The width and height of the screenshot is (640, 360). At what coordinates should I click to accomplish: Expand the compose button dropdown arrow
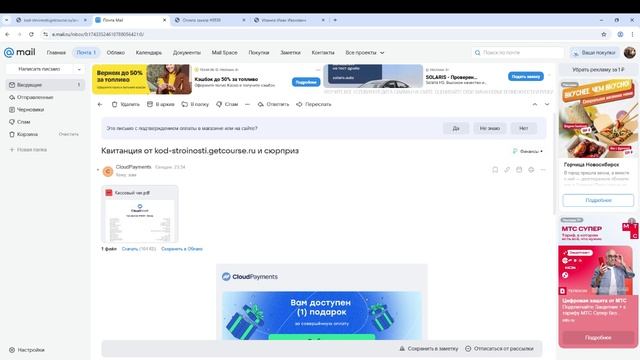point(79,69)
